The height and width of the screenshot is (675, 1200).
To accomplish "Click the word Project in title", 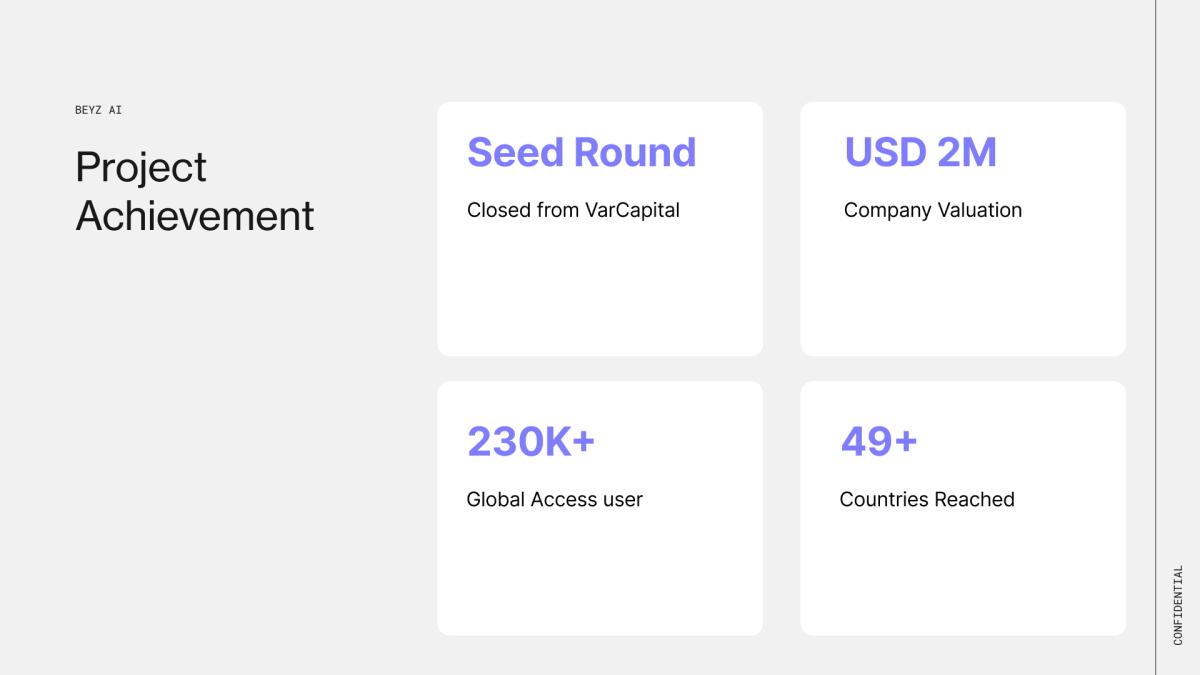I will 141,167.
